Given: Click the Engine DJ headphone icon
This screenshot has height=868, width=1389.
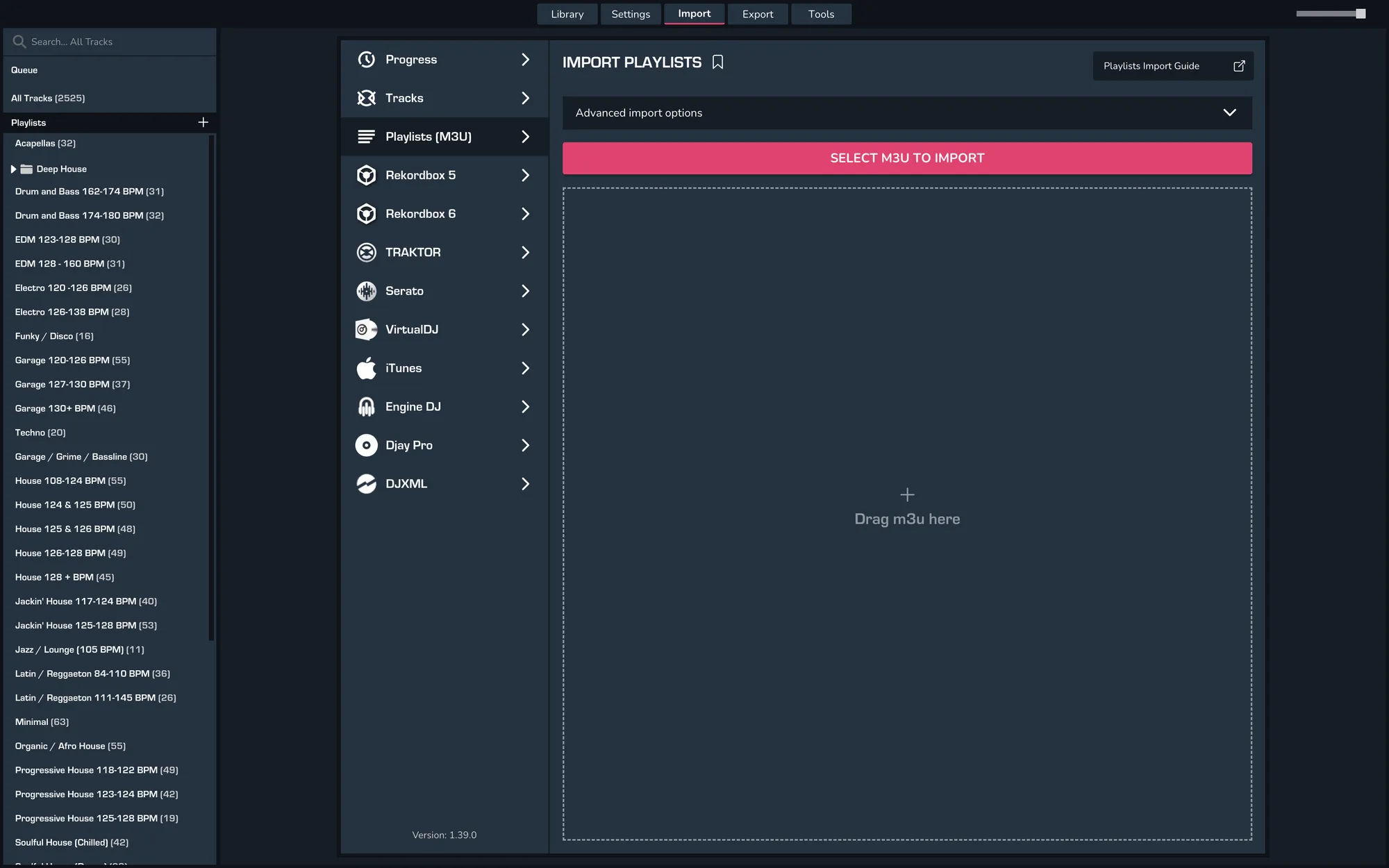Looking at the screenshot, I should (x=366, y=407).
